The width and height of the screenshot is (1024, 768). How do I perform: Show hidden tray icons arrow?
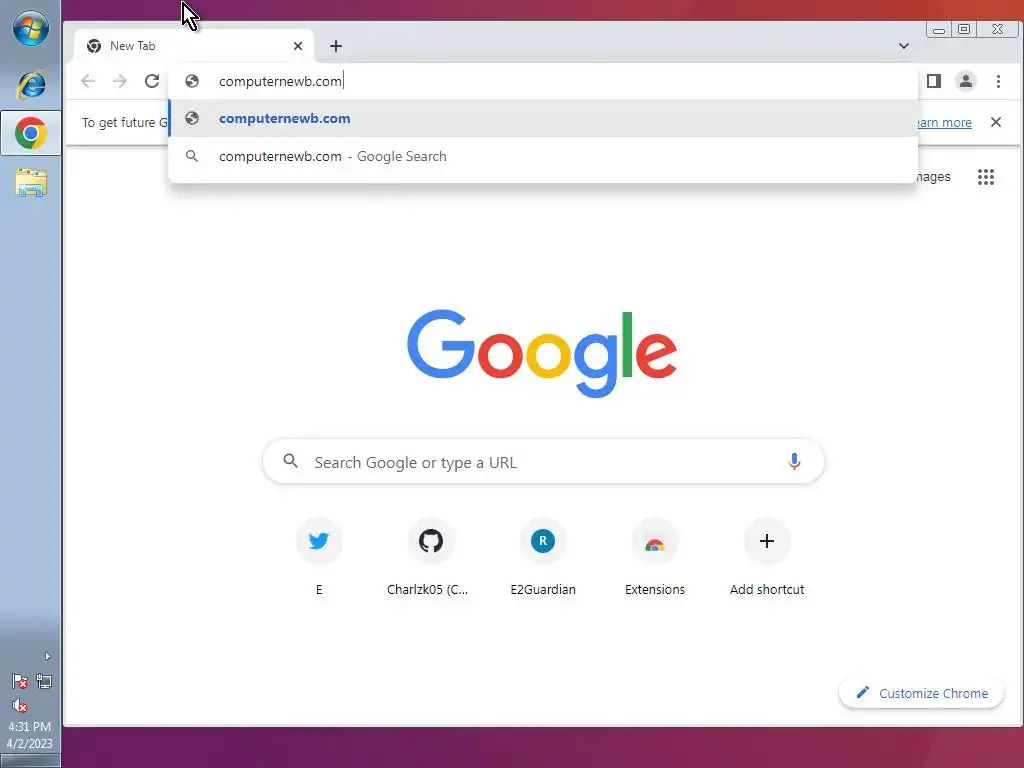point(47,656)
